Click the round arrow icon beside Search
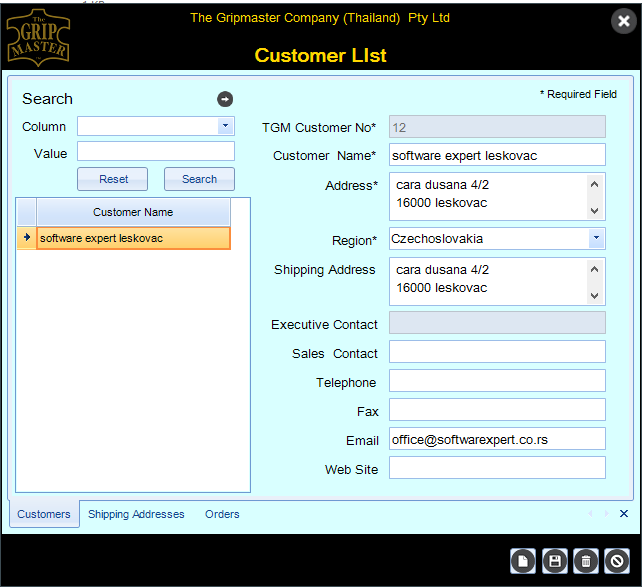This screenshot has height=588, width=643. click(225, 99)
